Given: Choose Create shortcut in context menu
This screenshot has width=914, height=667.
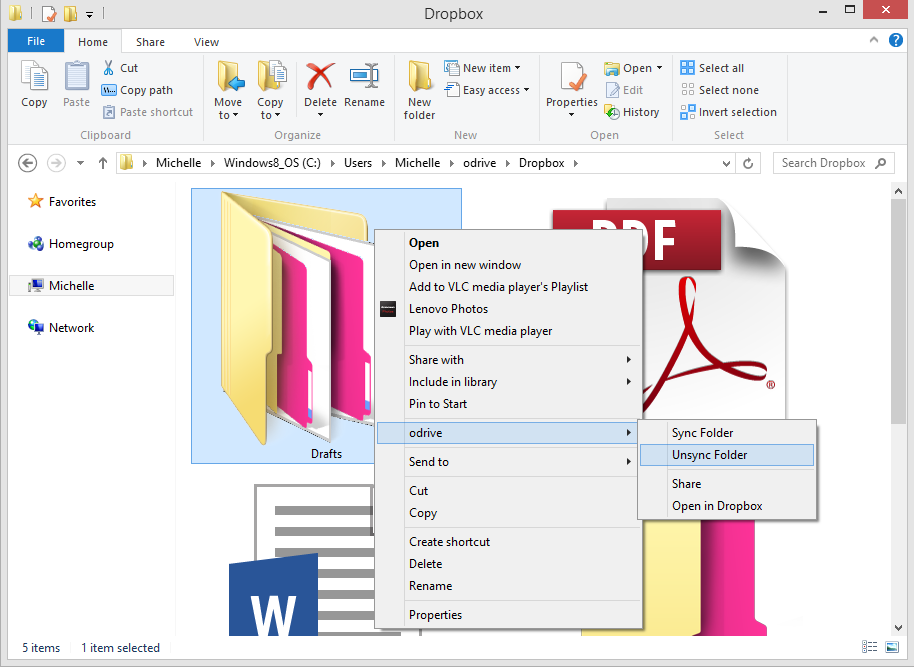Looking at the screenshot, I should coord(508,542).
